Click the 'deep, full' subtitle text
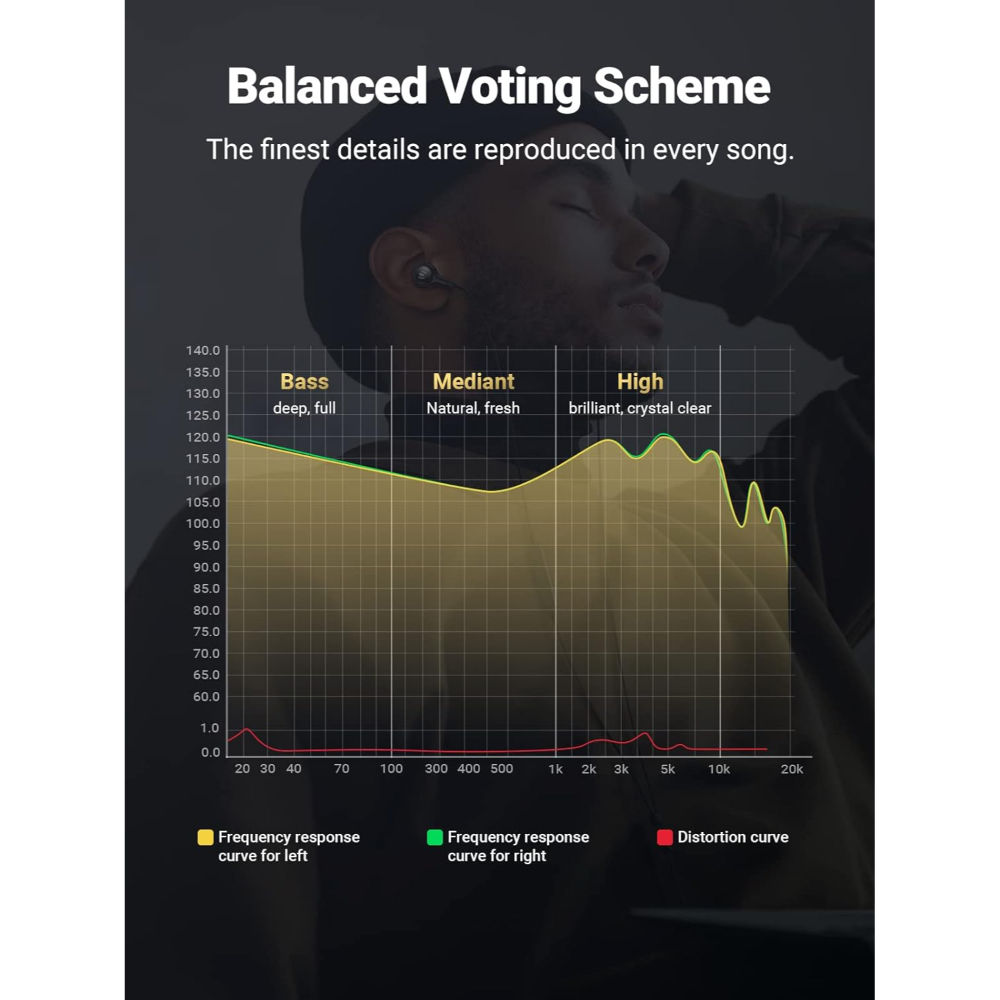Viewport: 1000px width, 1000px height. tap(304, 408)
